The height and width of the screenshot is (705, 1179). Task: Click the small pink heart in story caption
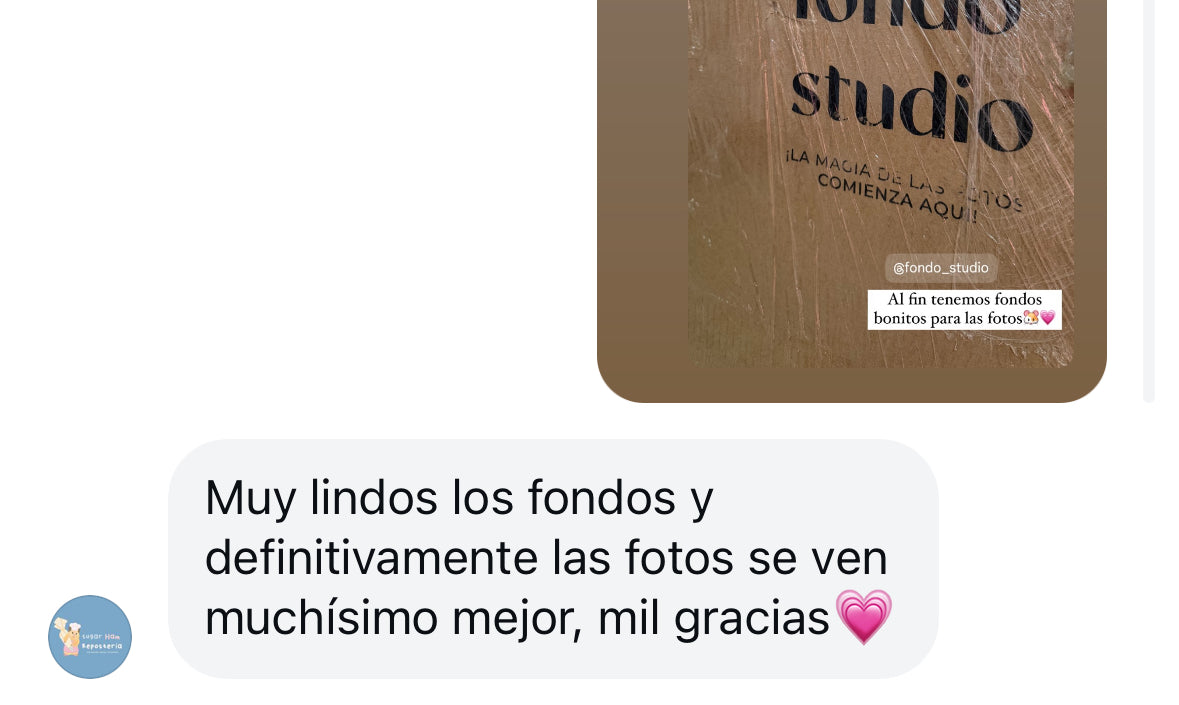[1047, 318]
